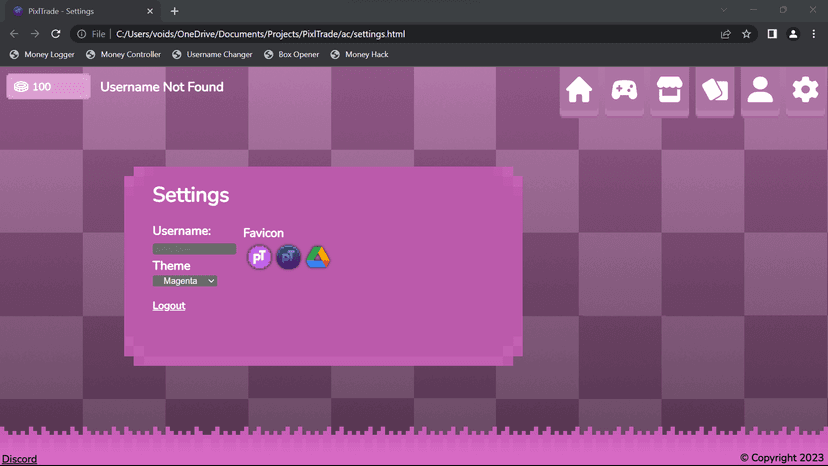Switch to PixlTrade - Settings tab
828x466 pixels.
[83, 11]
